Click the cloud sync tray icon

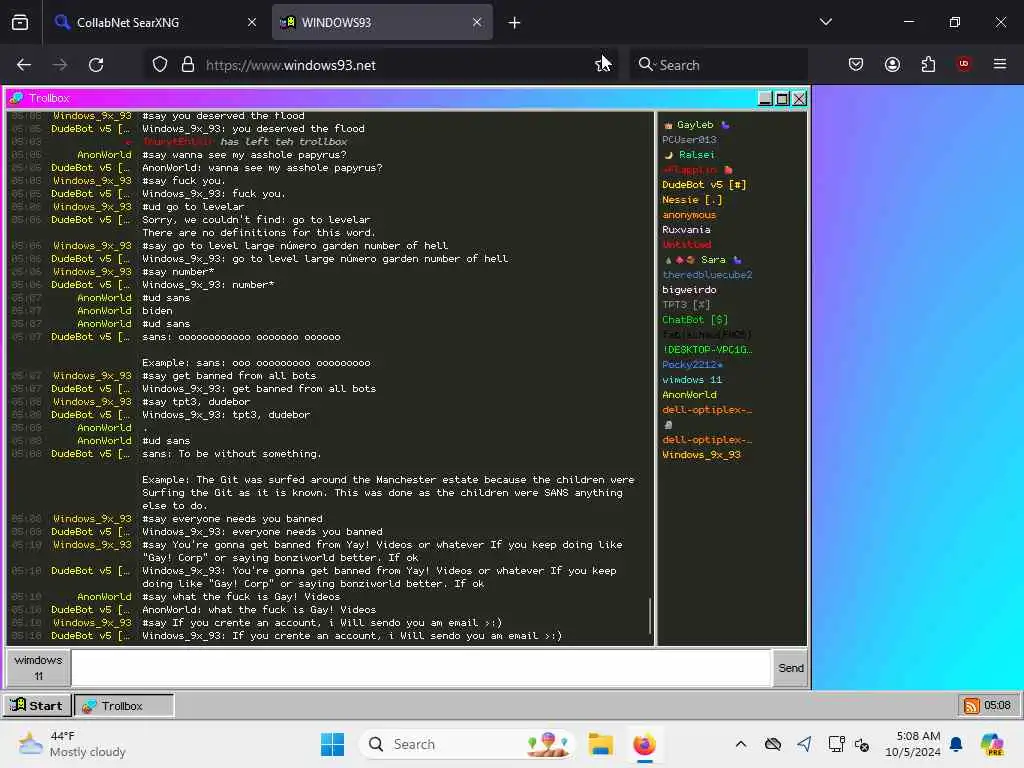[x=773, y=744]
